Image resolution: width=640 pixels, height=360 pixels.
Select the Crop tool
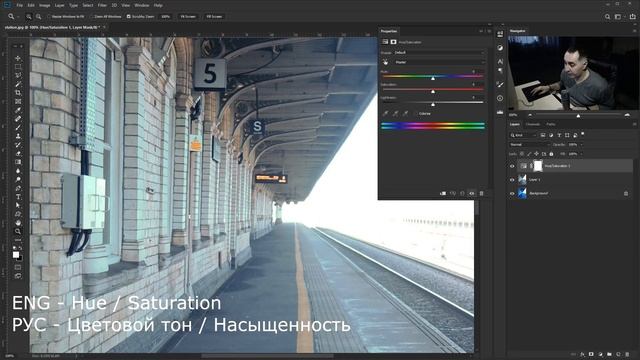[x=18, y=93]
